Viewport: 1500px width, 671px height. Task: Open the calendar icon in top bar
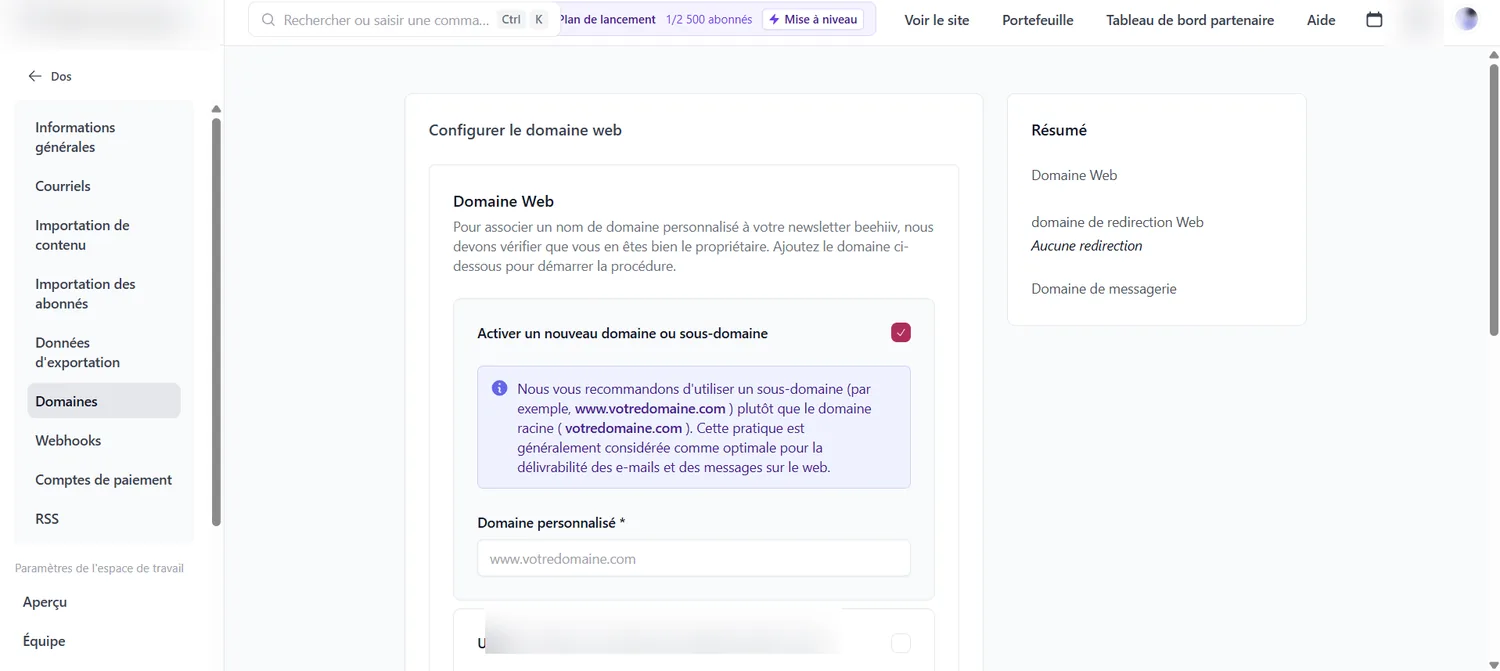click(1374, 19)
